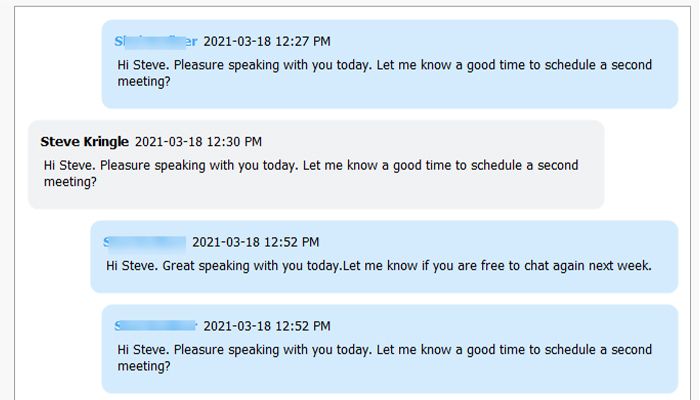
Task: Click the 2021-03-18 12:27 PM timestamp
Action: (267, 41)
